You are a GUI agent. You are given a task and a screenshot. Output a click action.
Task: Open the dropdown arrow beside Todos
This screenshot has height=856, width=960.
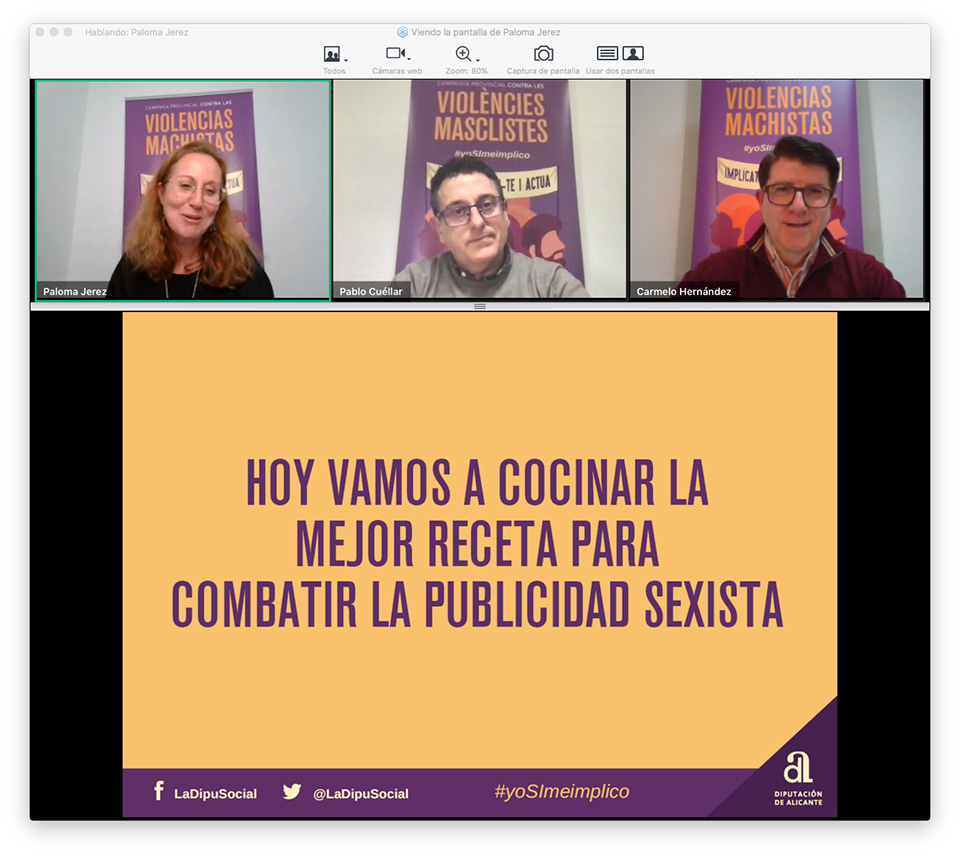pos(346,59)
